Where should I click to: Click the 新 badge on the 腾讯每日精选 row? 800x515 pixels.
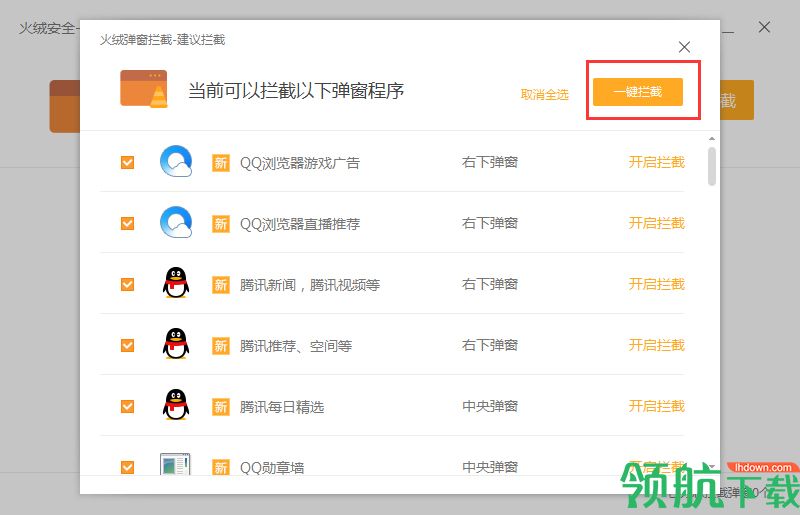220,407
